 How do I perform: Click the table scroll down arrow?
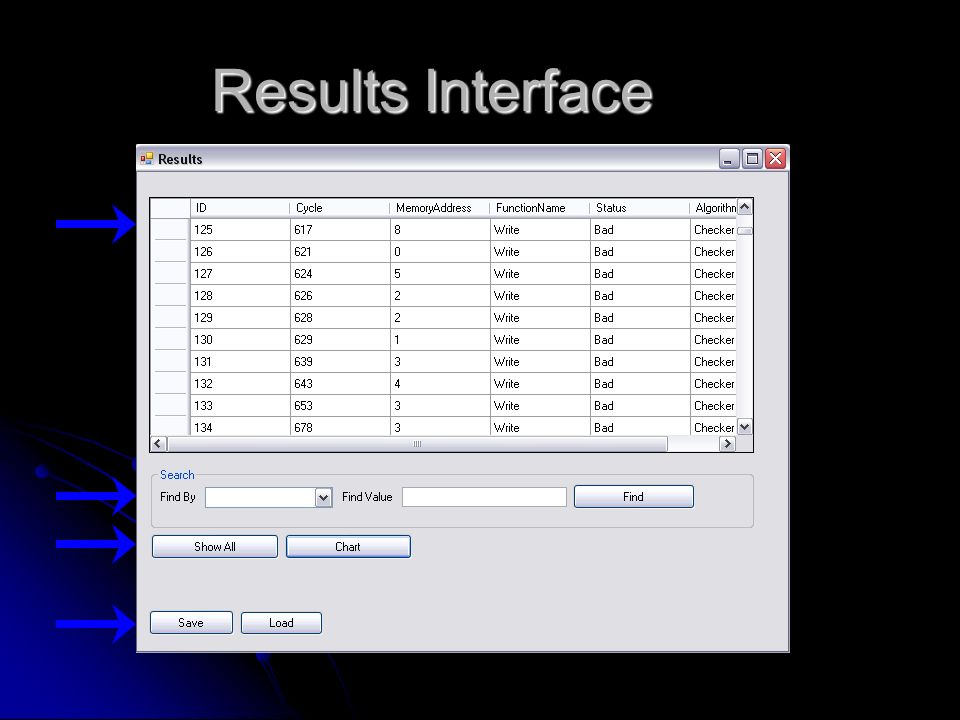tap(744, 427)
